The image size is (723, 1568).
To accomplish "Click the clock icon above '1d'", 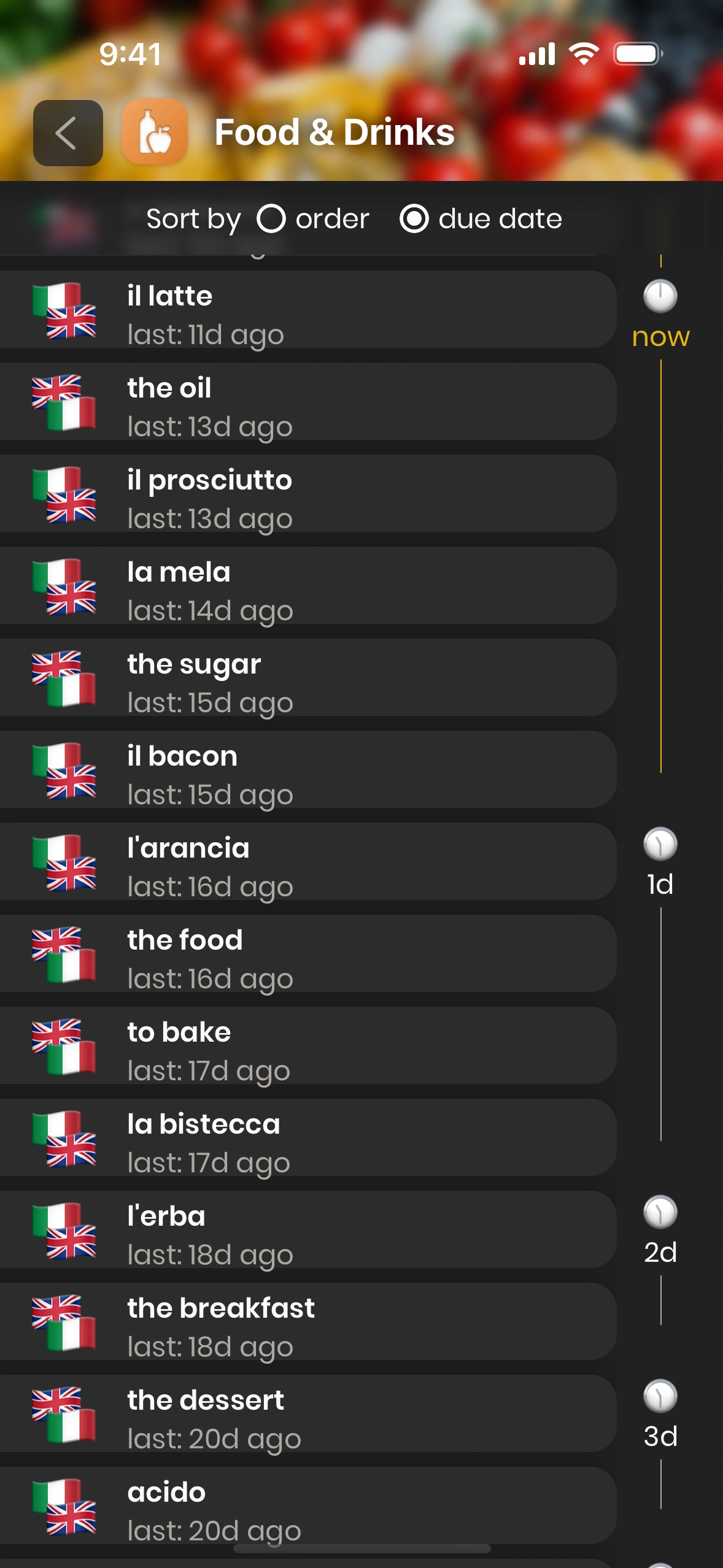I will click(x=660, y=844).
